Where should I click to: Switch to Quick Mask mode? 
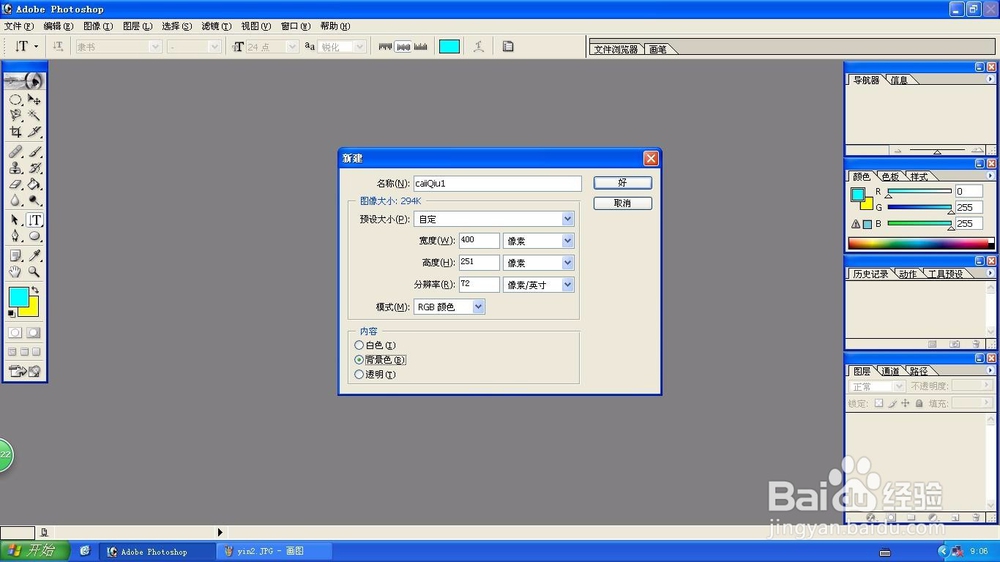(x=33, y=332)
